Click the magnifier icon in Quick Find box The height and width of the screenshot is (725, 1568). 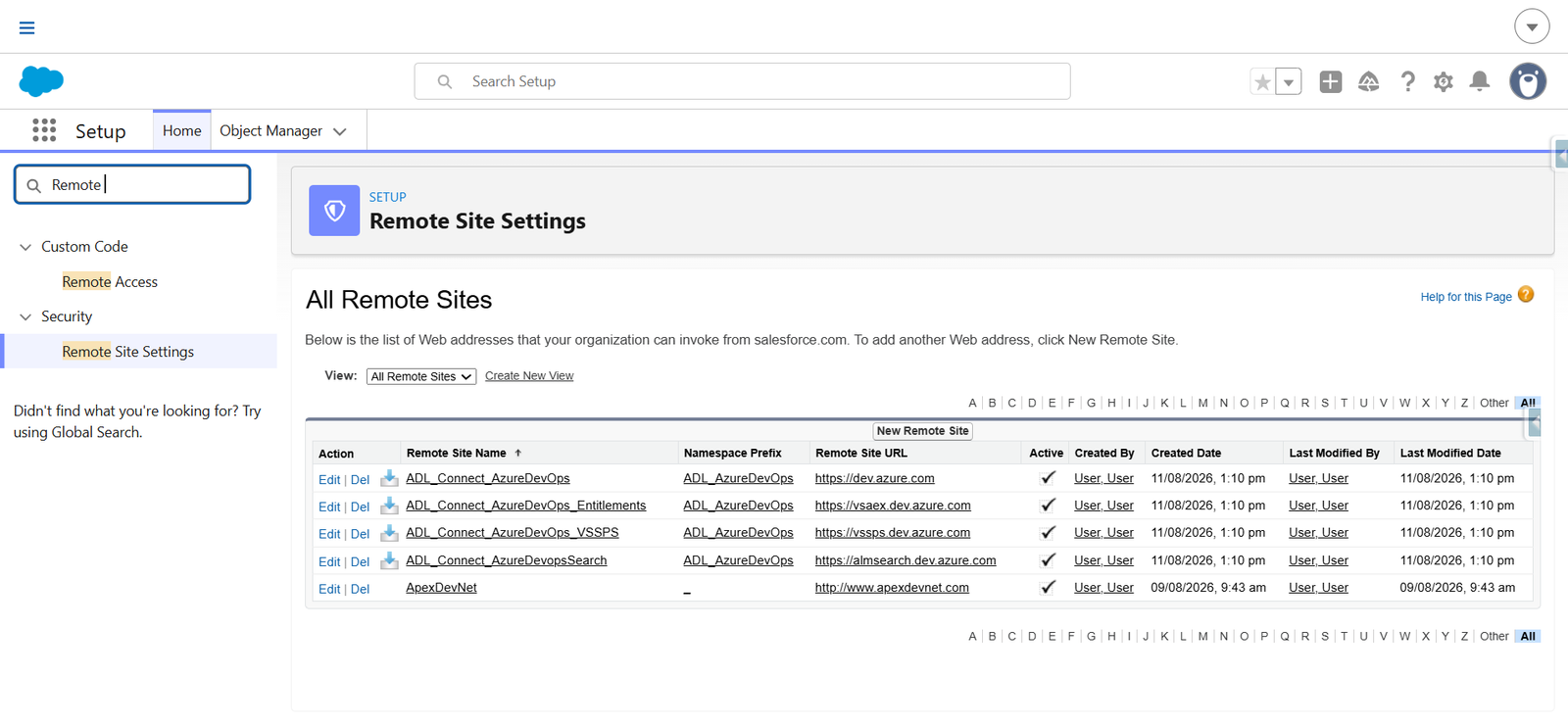(33, 185)
